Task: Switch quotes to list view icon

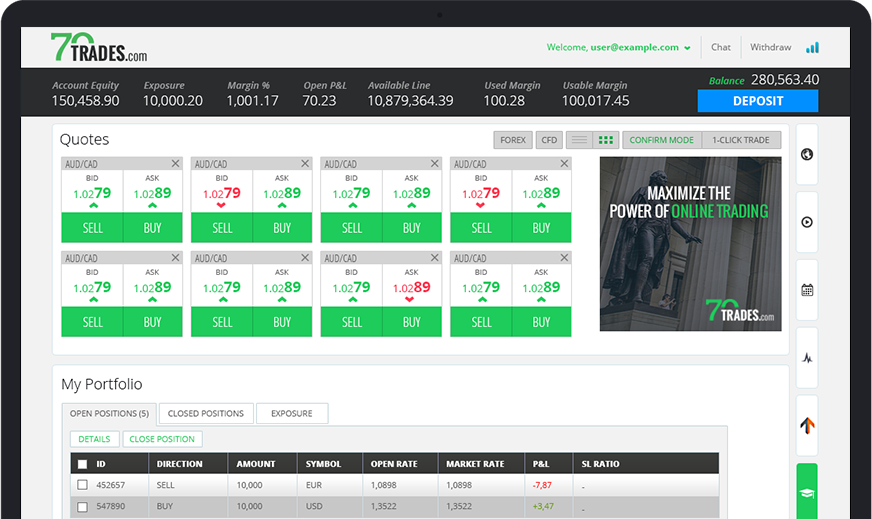Action: coord(579,140)
